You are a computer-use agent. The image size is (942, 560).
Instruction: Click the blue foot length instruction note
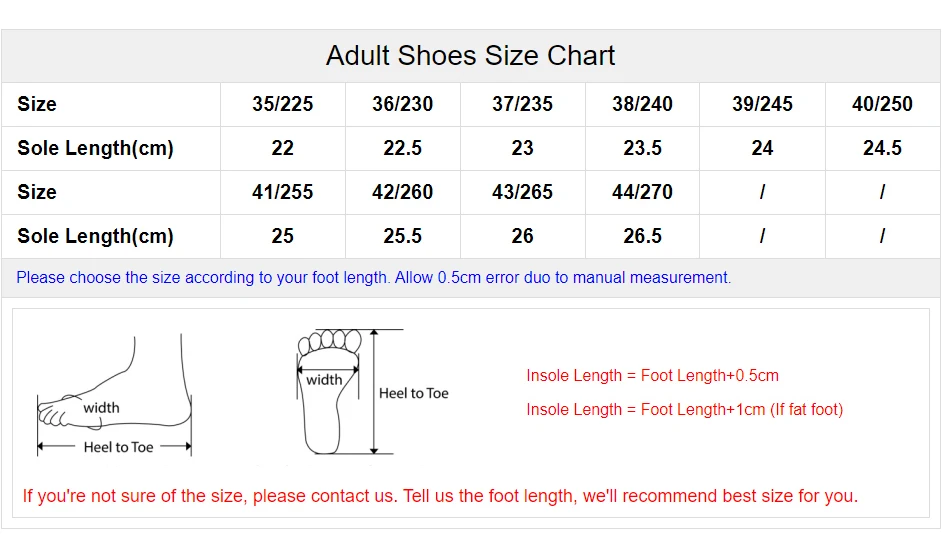coord(374,278)
